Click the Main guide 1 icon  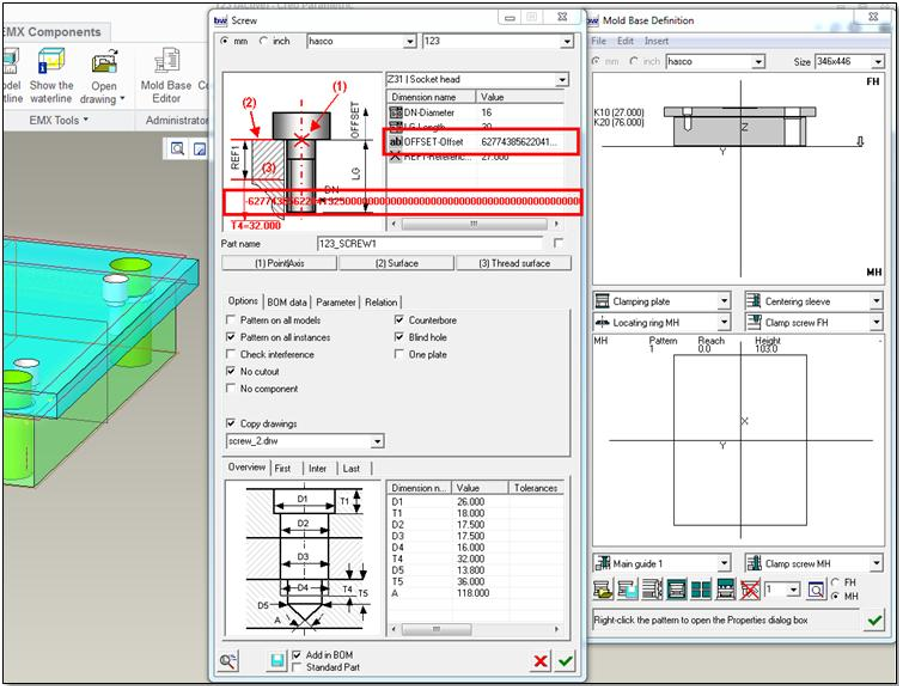(x=602, y=563)
